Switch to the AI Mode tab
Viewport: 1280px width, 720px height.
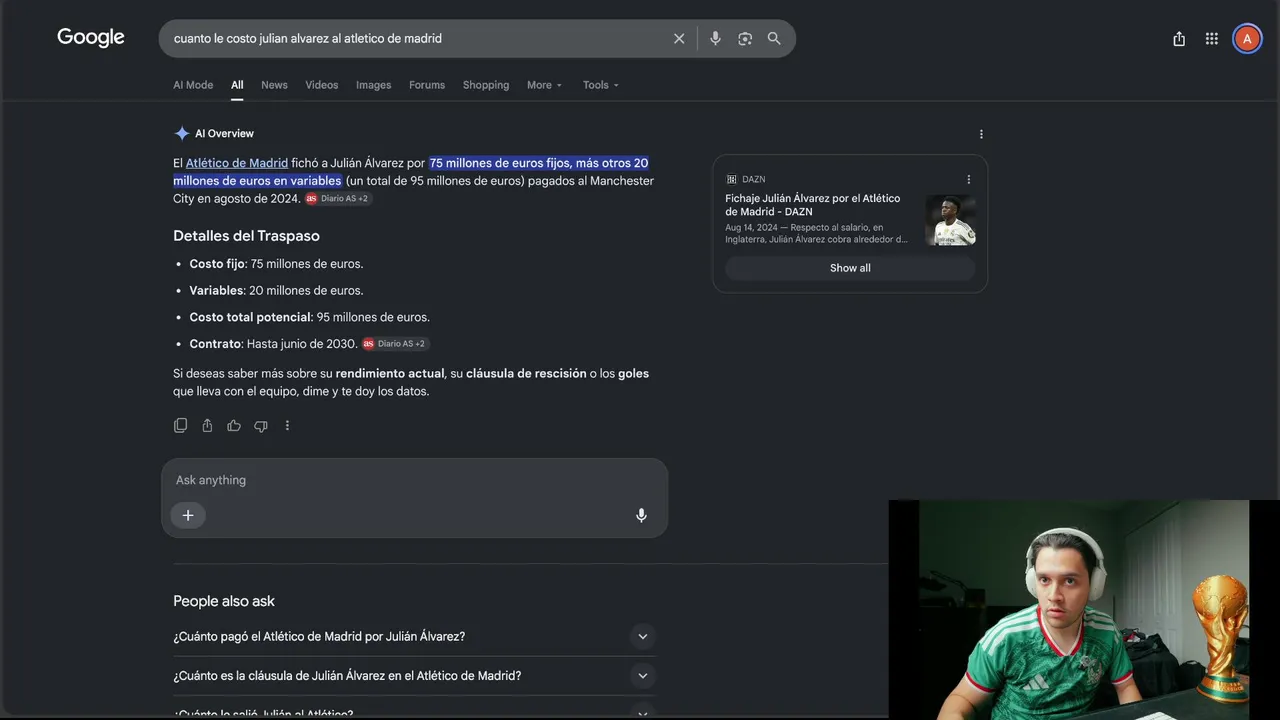(x=193, y=85)
